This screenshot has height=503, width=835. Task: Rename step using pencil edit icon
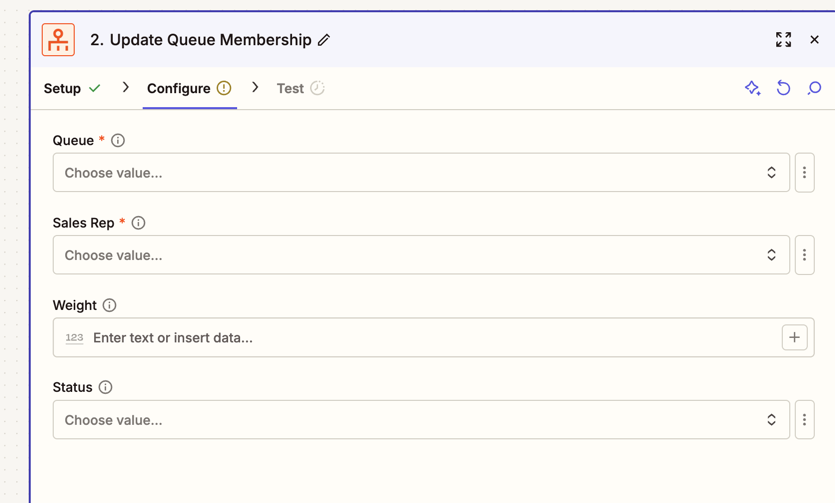click(x=324, y=40)
